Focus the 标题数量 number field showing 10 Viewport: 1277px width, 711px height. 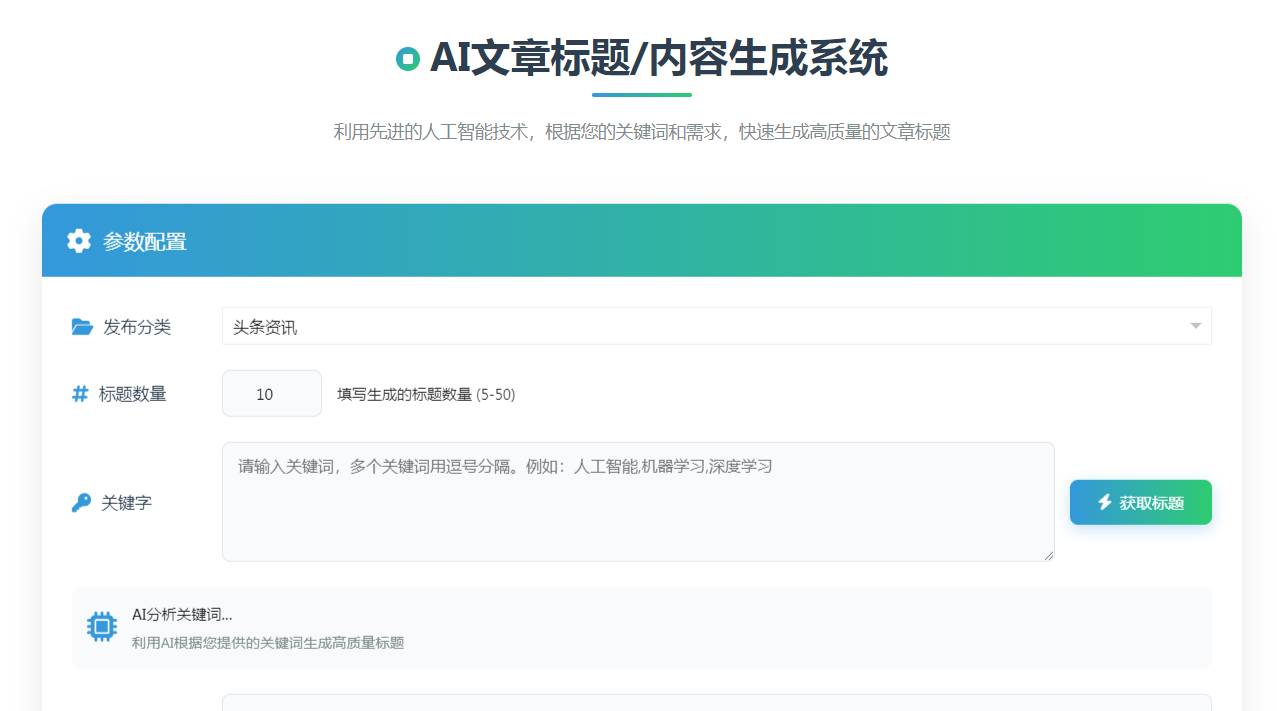[x=271, y=394]
